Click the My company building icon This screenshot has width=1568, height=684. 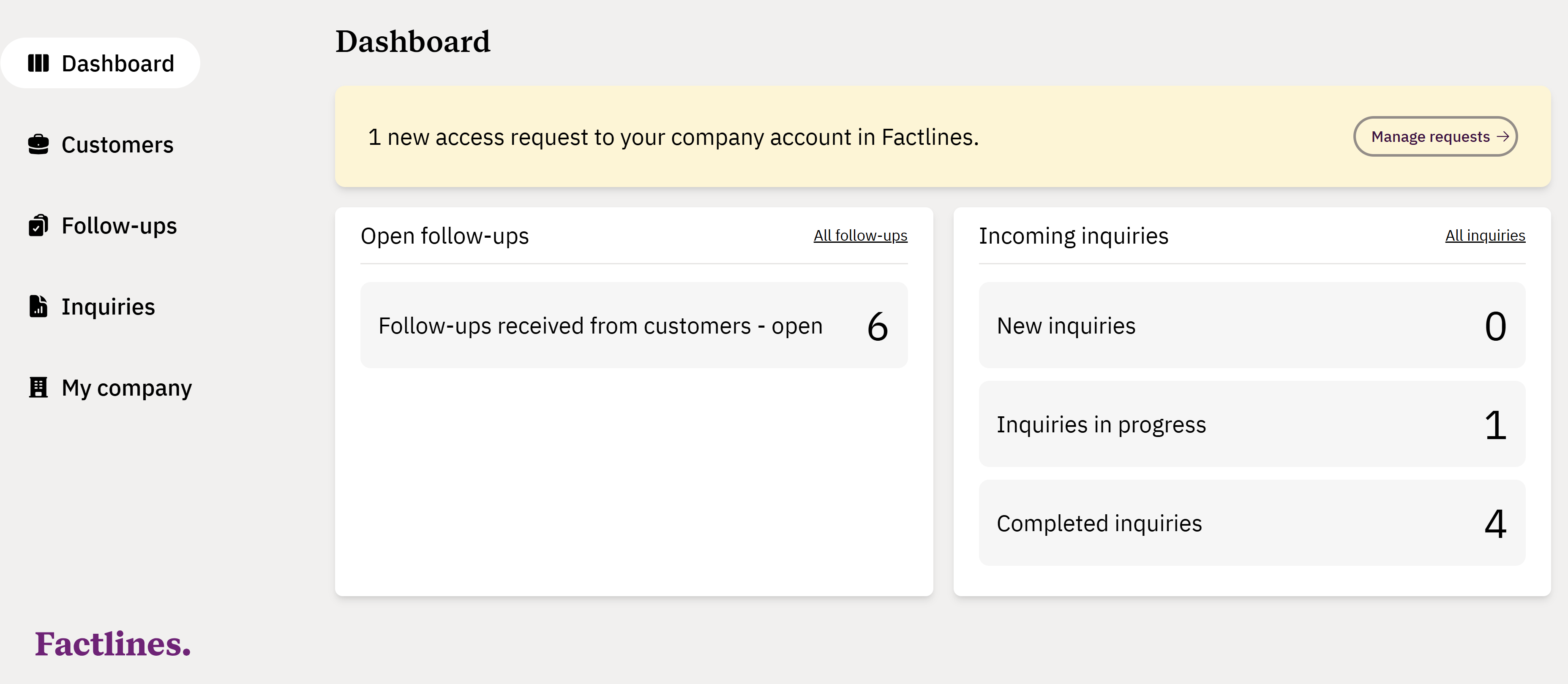pos(38,387)
